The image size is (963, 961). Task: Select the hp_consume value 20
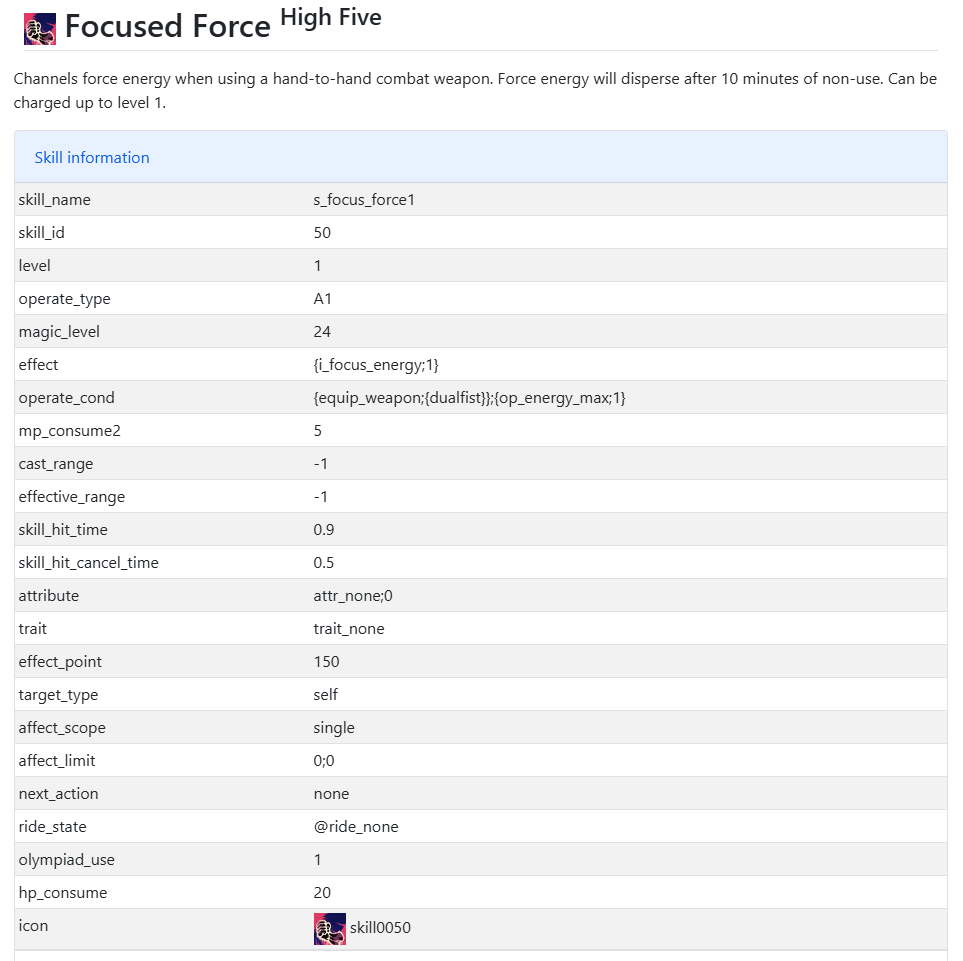pos(322,893)
